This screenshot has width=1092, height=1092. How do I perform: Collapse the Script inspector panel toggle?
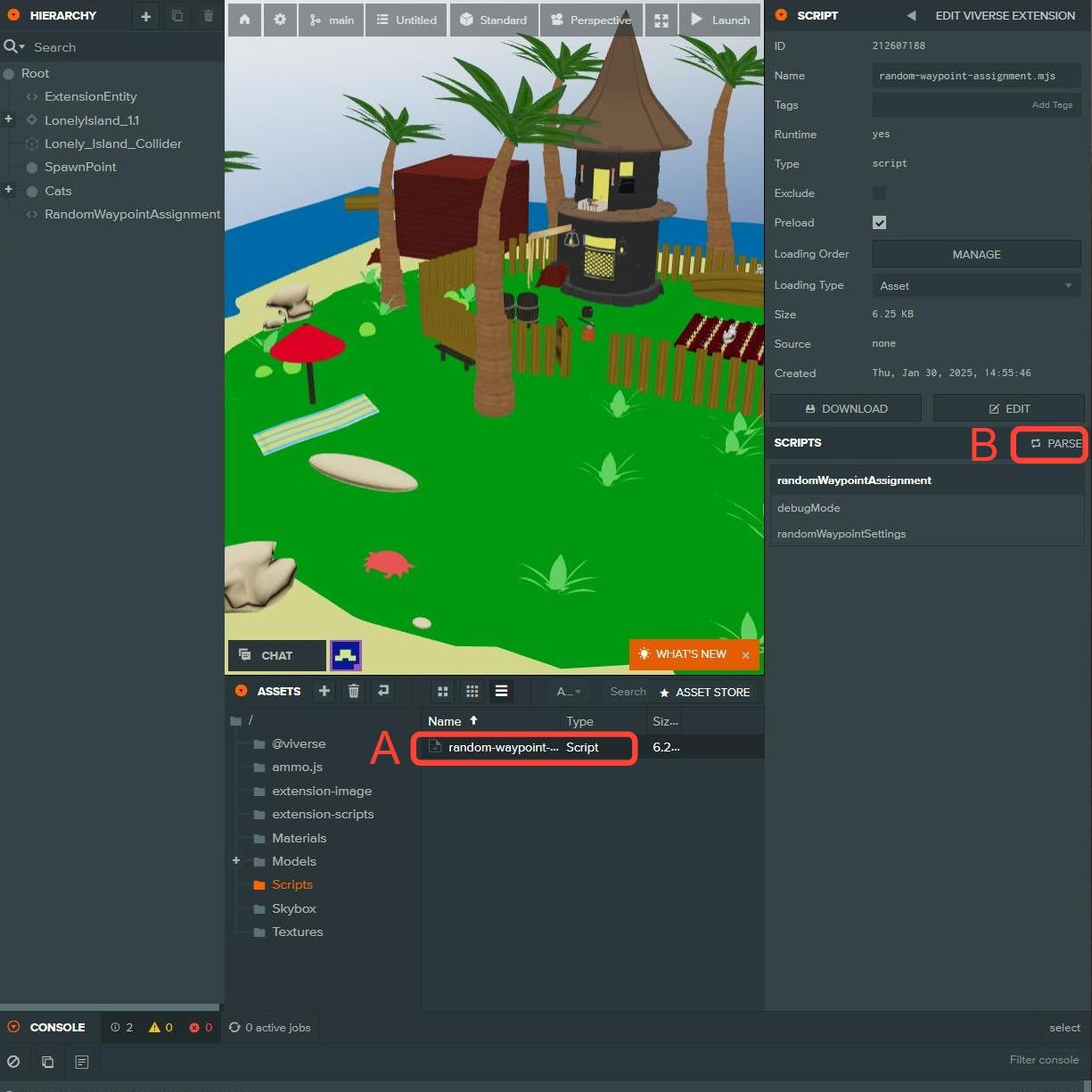tap(781, 15)
